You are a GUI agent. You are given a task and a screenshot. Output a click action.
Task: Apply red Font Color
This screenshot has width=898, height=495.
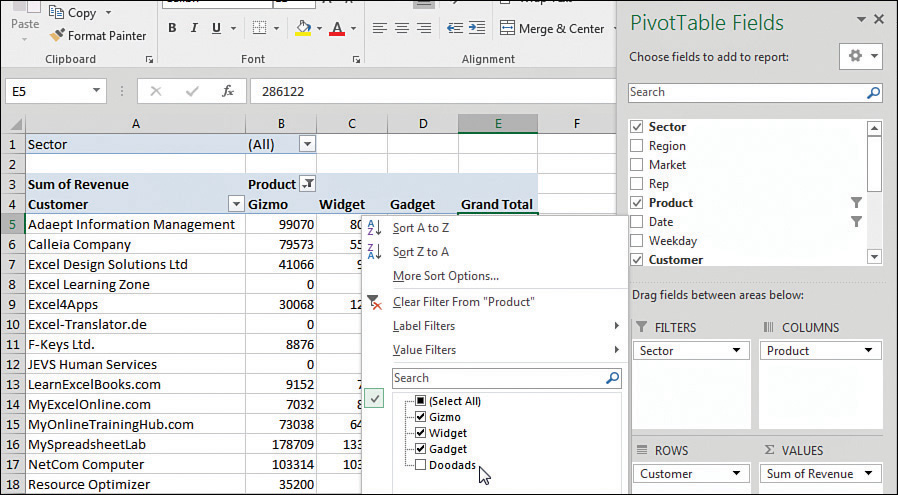tap(337, 28)
